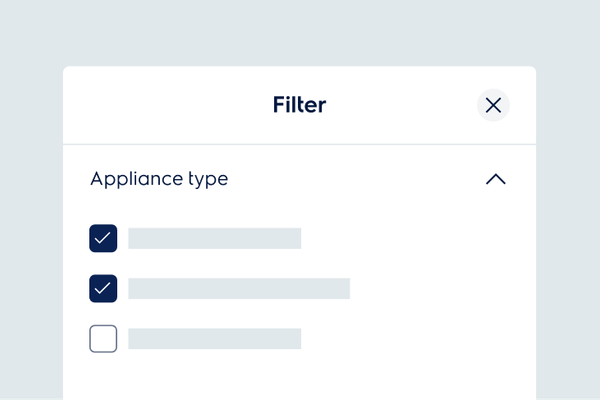The height and width of the screenshot is (400, 600).
Task: Uncheck the first appliance type checkbox
Action: [x=103, y=238]
